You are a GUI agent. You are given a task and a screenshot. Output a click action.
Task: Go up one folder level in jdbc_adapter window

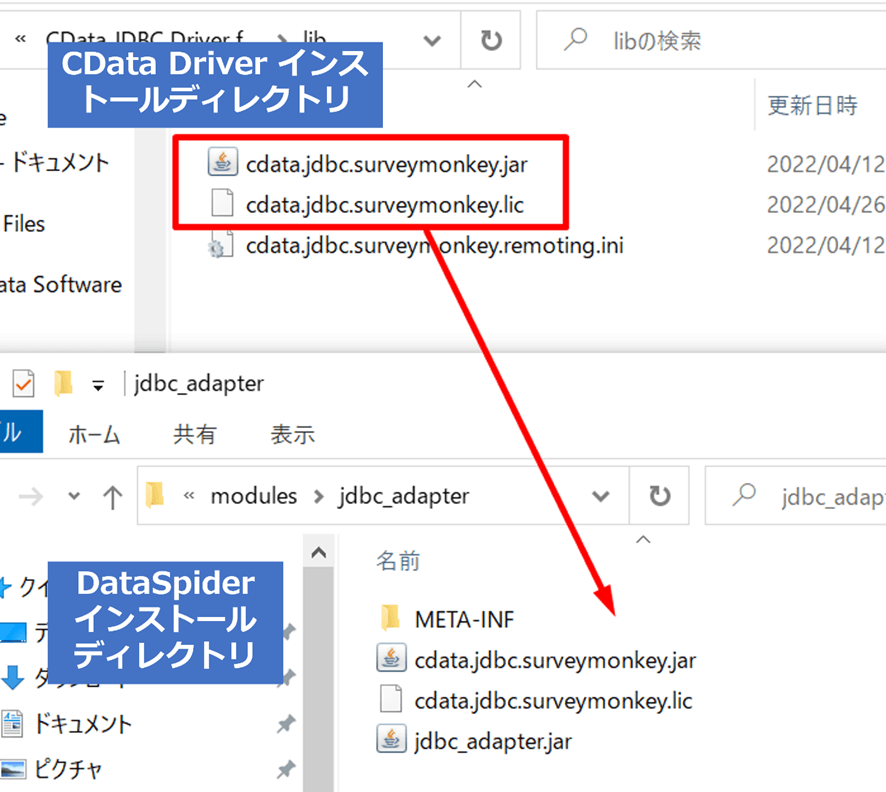[x=112, y=497]
